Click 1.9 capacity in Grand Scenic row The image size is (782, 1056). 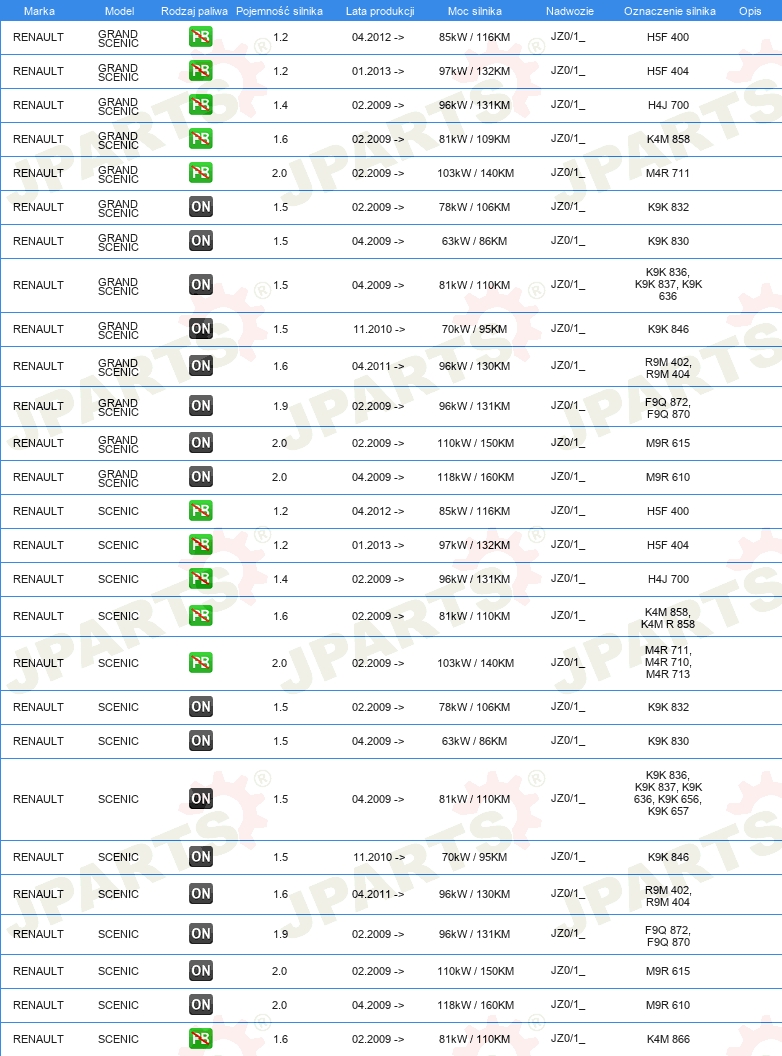tap(281, 406)
